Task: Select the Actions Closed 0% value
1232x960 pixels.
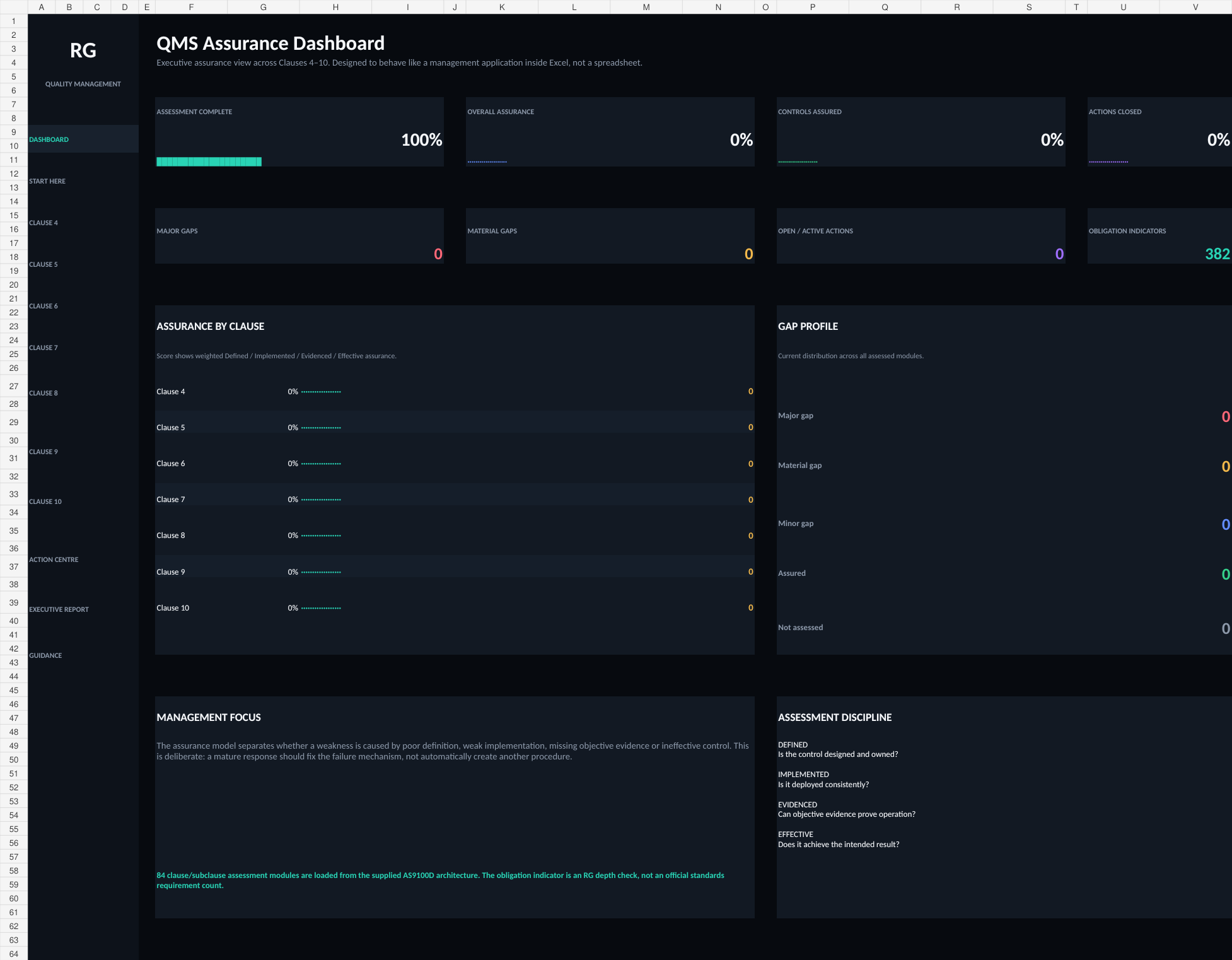Action: click(1218, 140)
